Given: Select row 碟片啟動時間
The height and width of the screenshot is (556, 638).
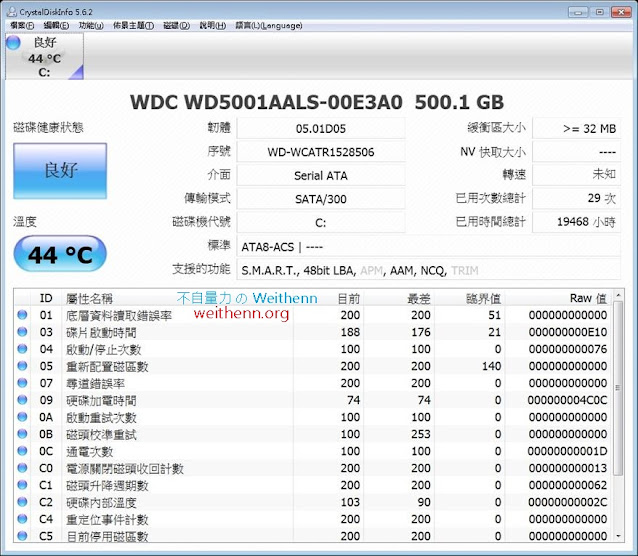Looking at the screenshot, I should (x=313, y=332).
